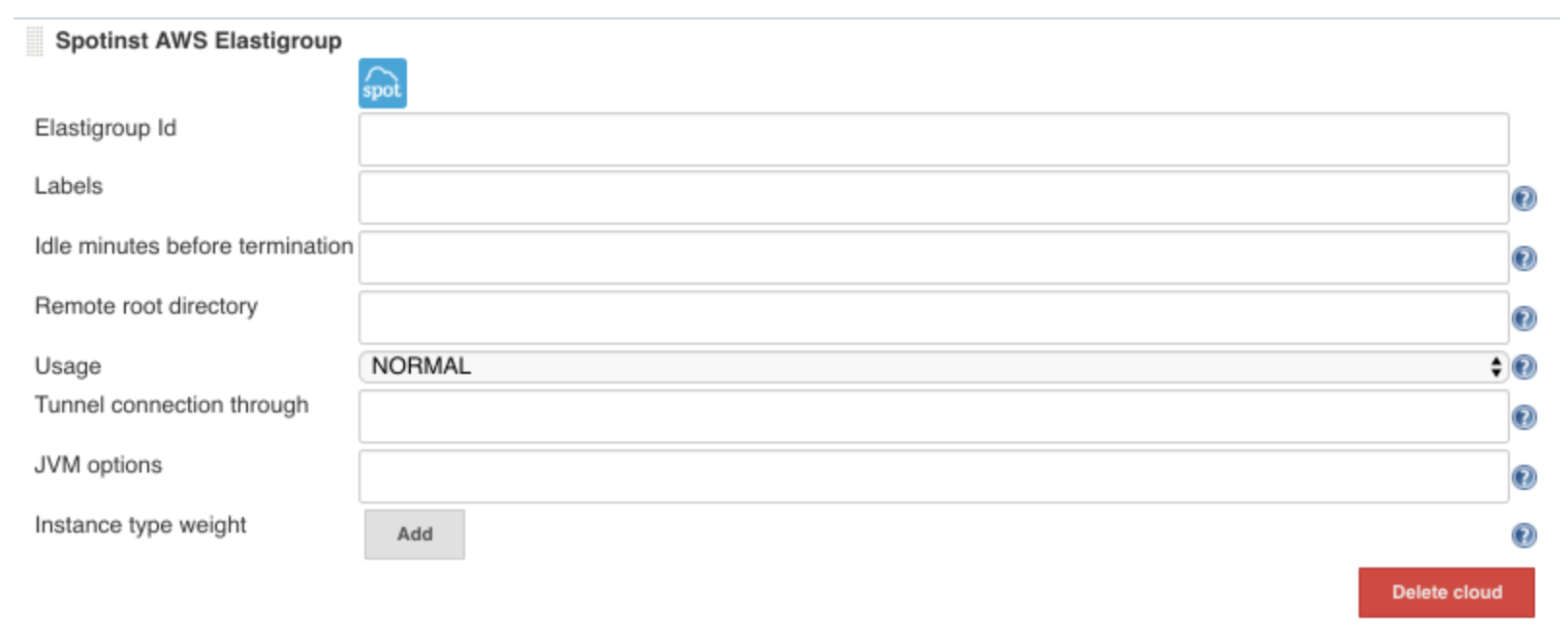The image size is (1568, 643).
Task: Click the Spotinst AWS Elastigroup heading
Action: [198, 41]
